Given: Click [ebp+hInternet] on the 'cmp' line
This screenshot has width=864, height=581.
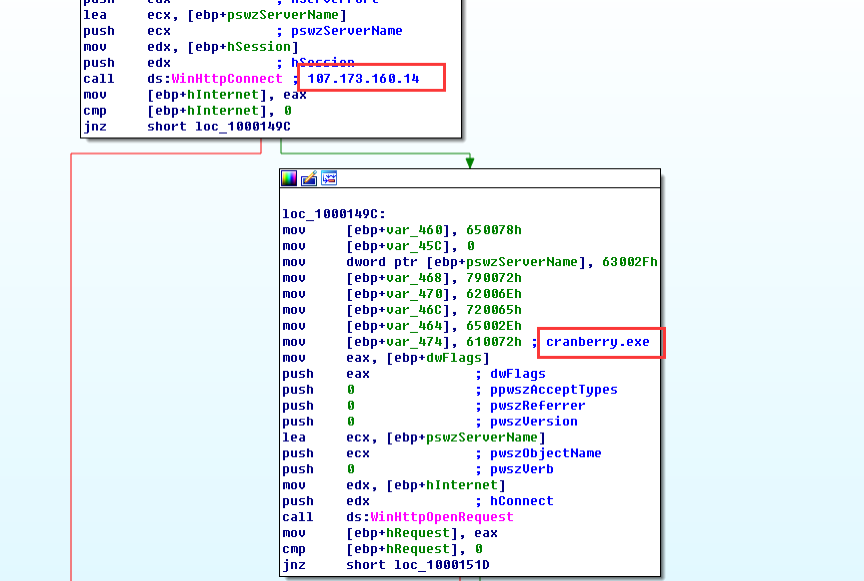Looking at the screenshot, I should click(x=211, y=111).
